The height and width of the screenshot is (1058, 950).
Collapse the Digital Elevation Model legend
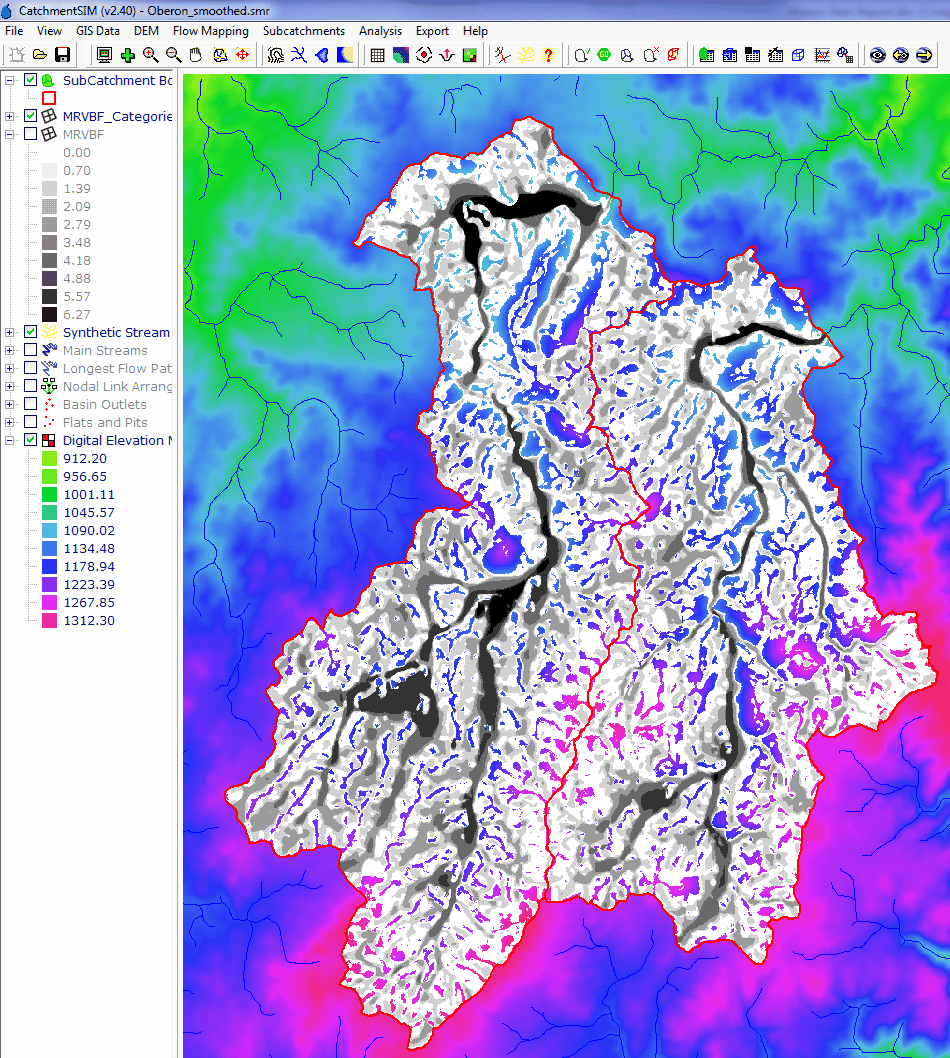[10, 441]
